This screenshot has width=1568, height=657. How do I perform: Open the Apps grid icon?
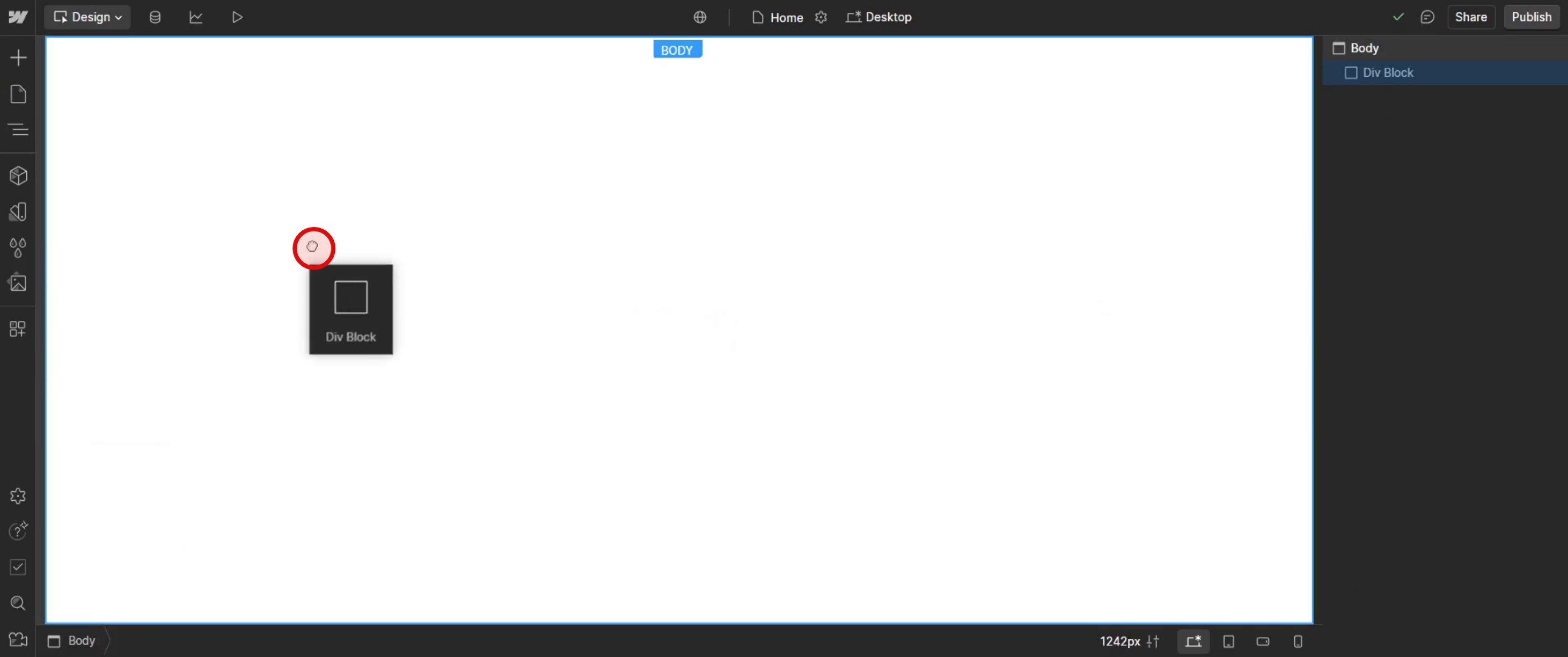18,330
